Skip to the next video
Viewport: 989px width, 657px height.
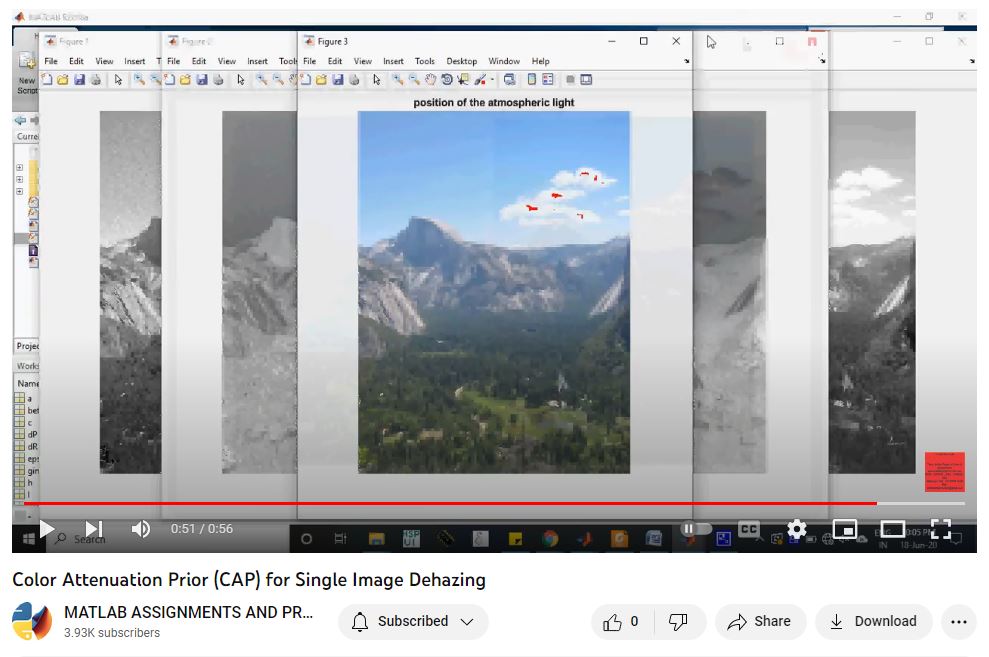(x=93, y=529)
